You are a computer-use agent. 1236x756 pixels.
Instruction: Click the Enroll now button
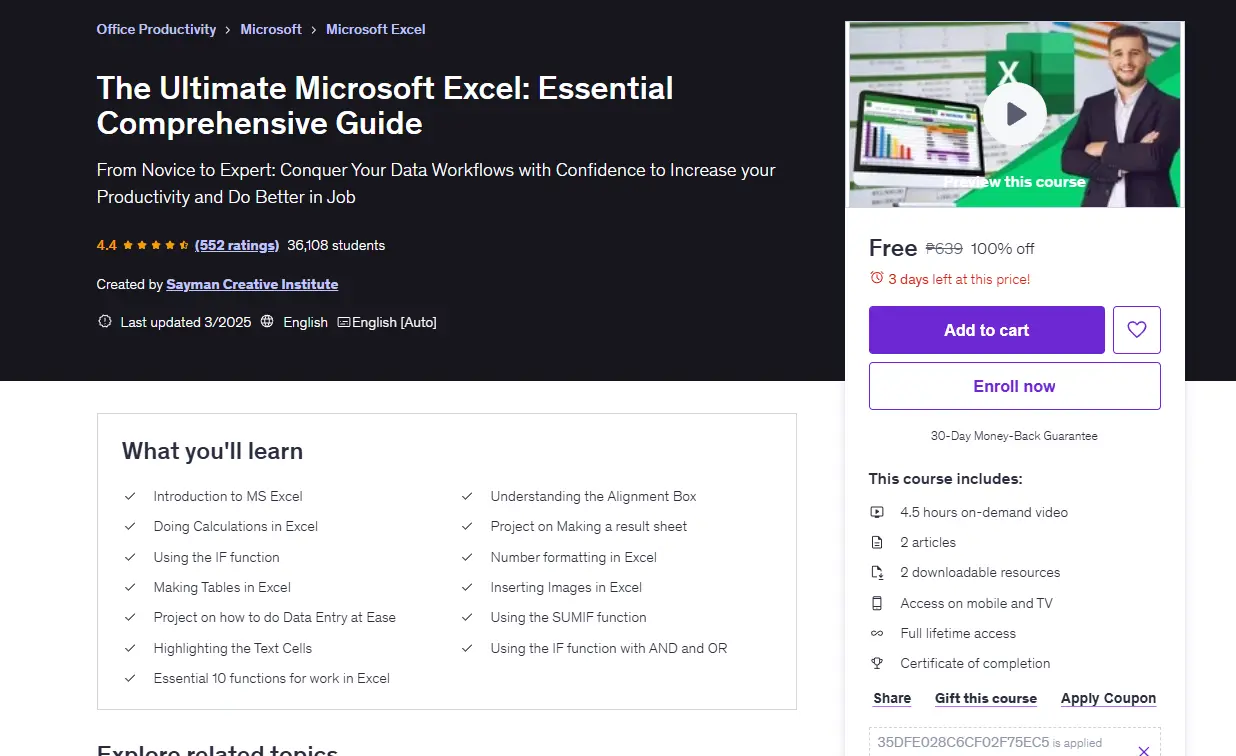coord(1015,386)
